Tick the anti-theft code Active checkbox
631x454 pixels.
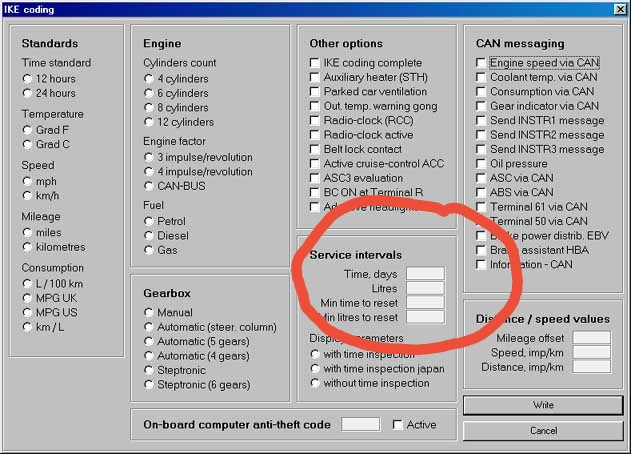[398, 424]
